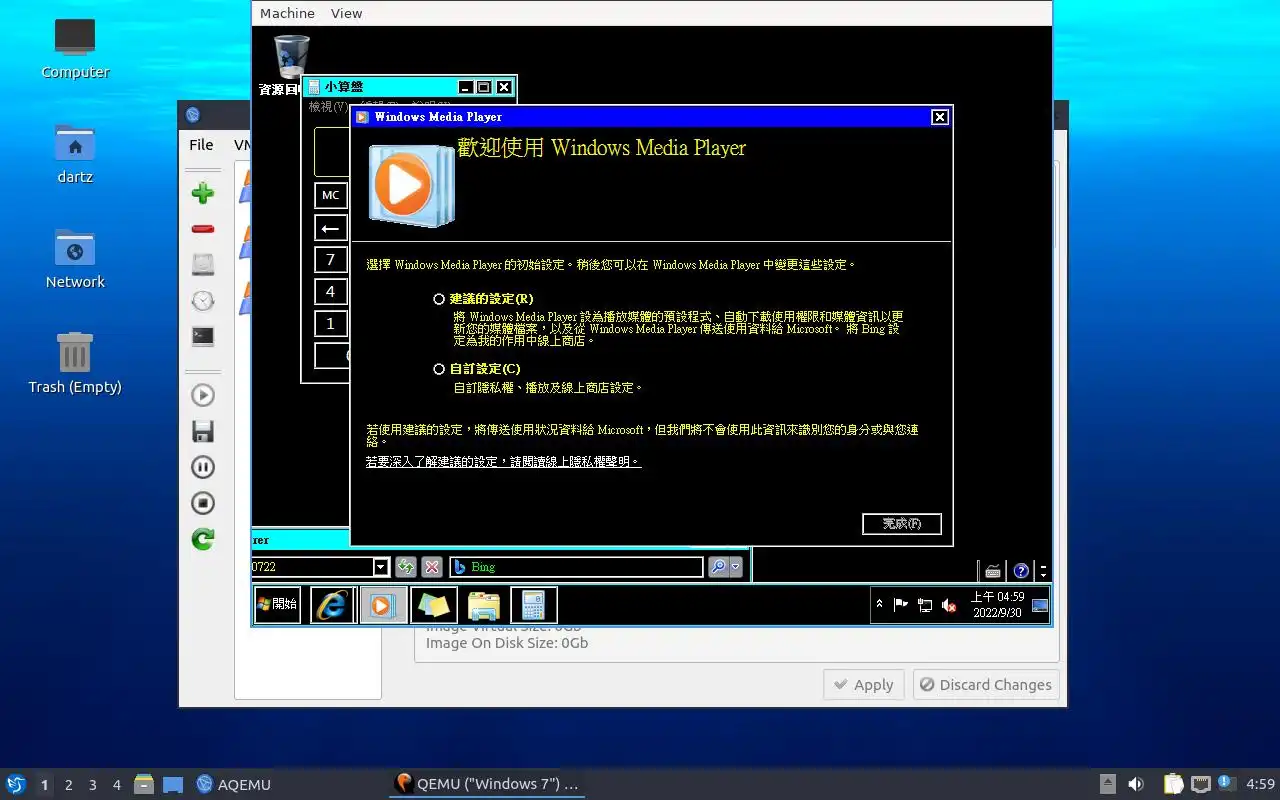
Task: Click Windows Media Player taskbar icon
Action: tap(382, 604)
